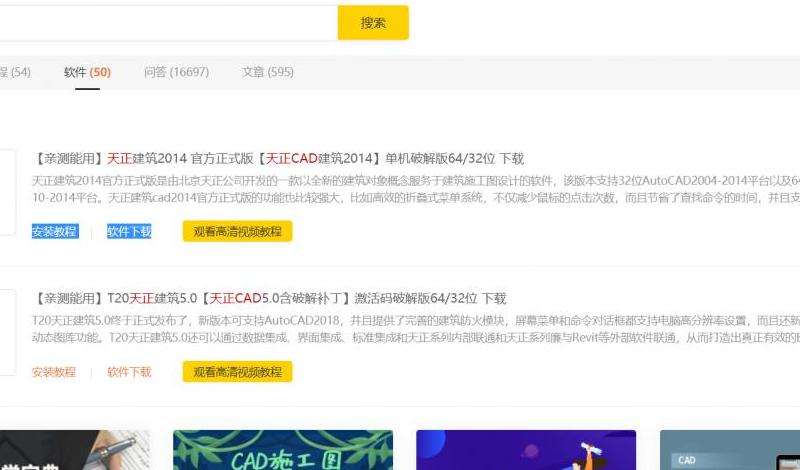Viewport: 800px width, 470px height.
Task: Click 软件下载 for 天正建筑2014
Action: 129,231
